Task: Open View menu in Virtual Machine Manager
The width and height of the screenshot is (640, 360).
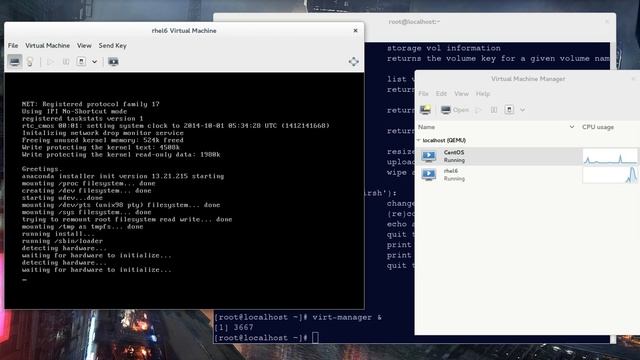Action: (x=462, y=93)
